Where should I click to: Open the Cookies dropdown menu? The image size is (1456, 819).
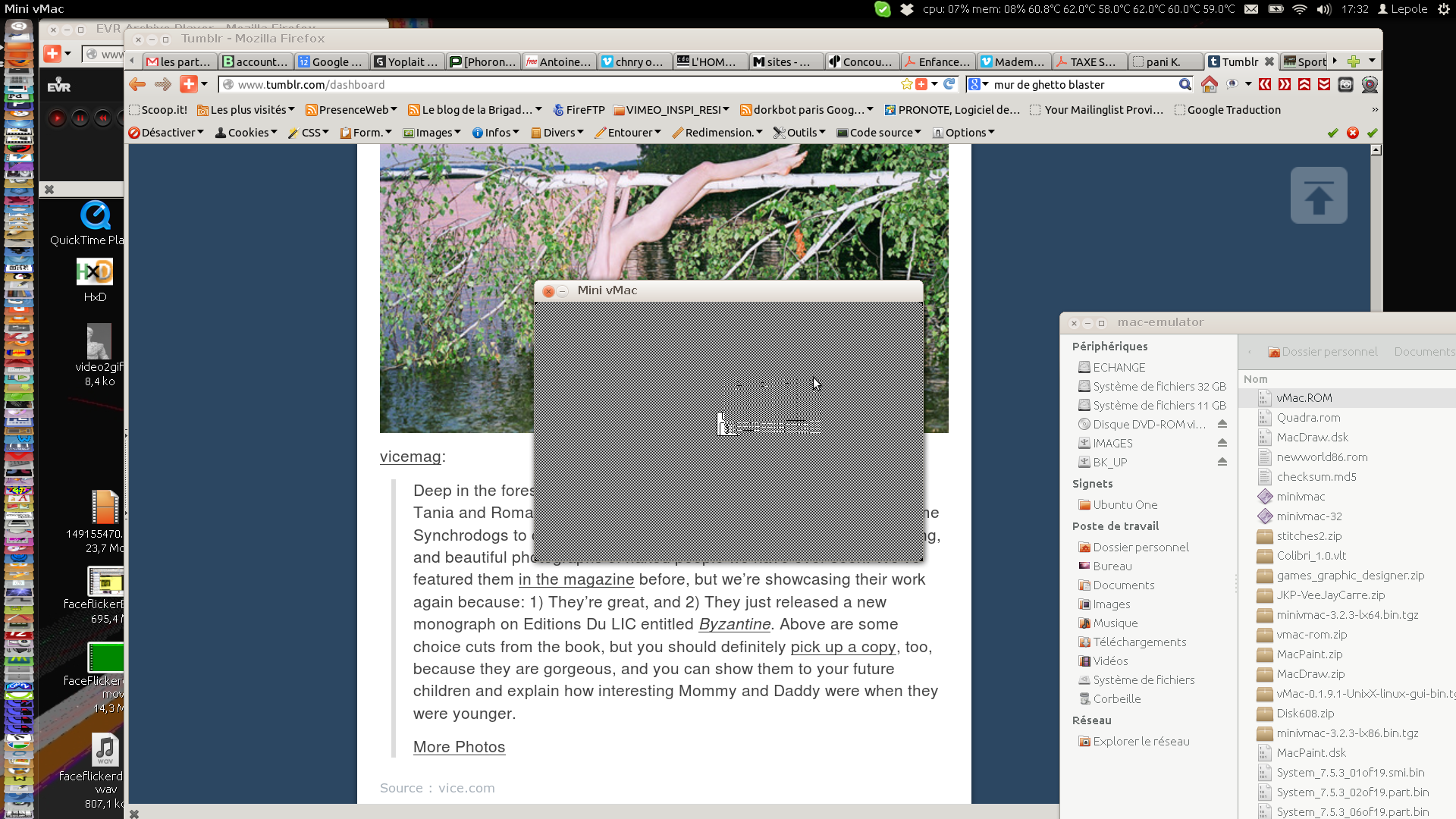246,133
